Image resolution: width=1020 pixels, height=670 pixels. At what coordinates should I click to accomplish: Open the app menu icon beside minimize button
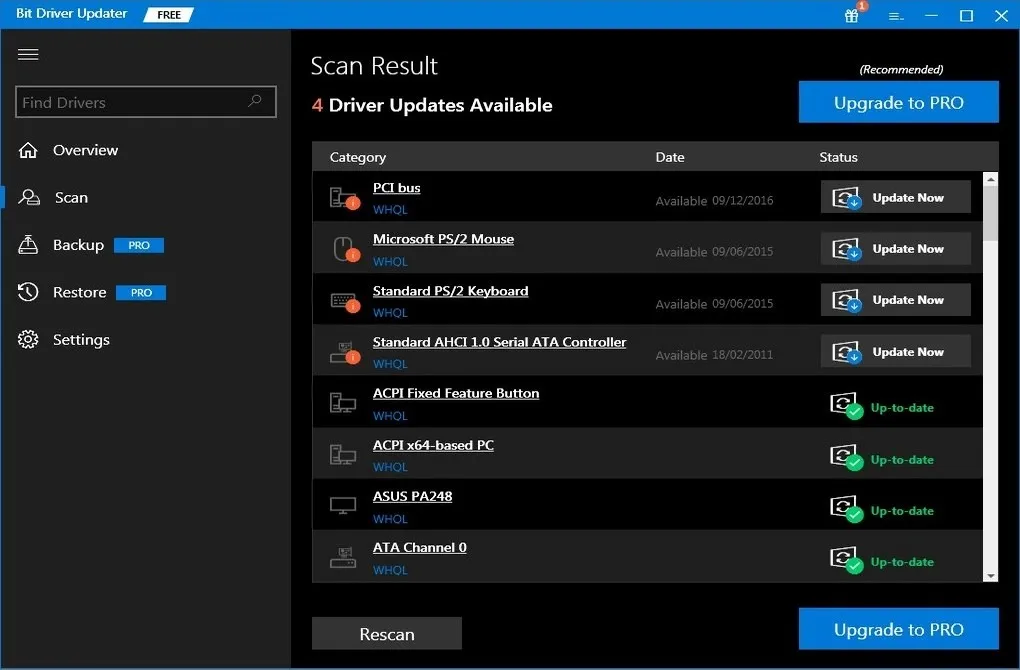895,16
